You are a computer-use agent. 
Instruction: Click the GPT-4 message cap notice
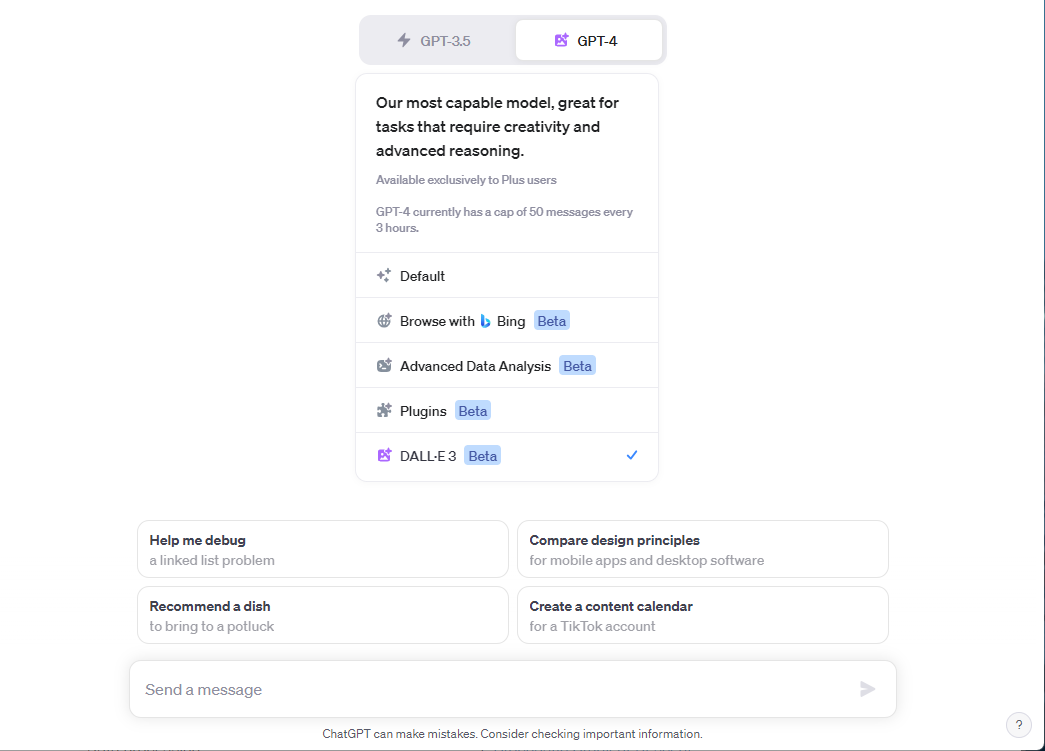point(505,220)
